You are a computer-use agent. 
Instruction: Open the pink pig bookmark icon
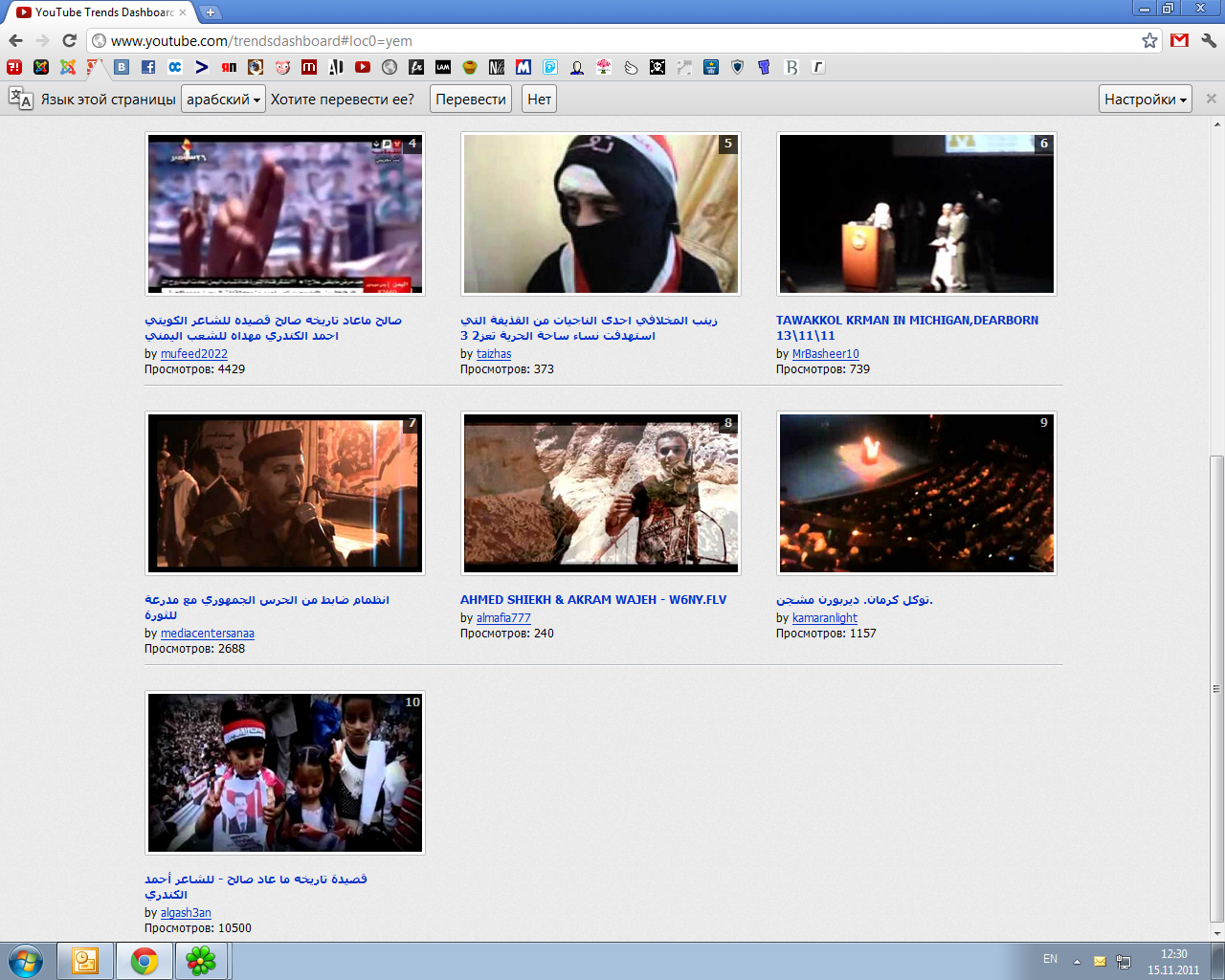point(282,67)
